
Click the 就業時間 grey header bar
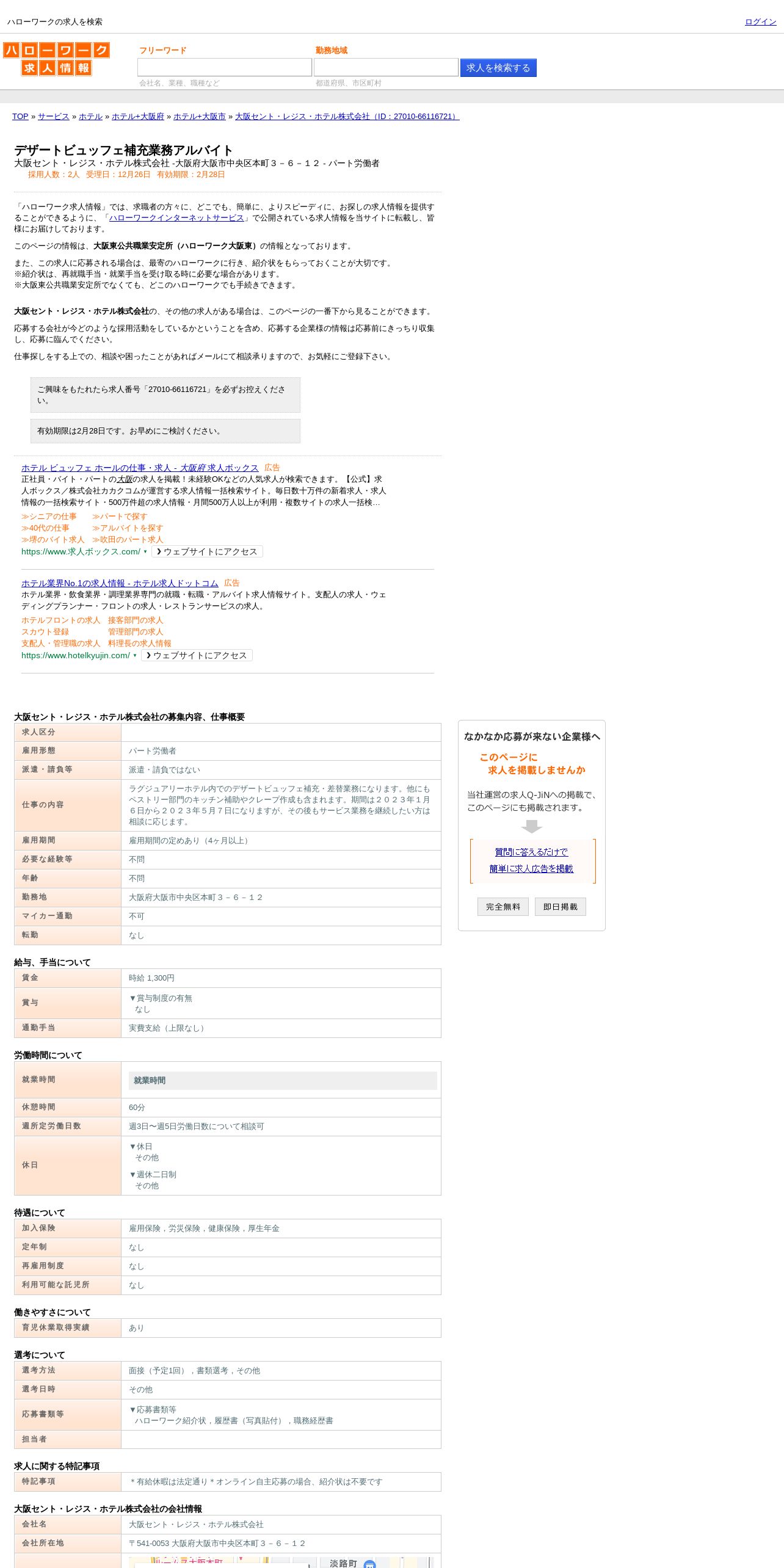pyautogui.click(x=283, y=1081)
